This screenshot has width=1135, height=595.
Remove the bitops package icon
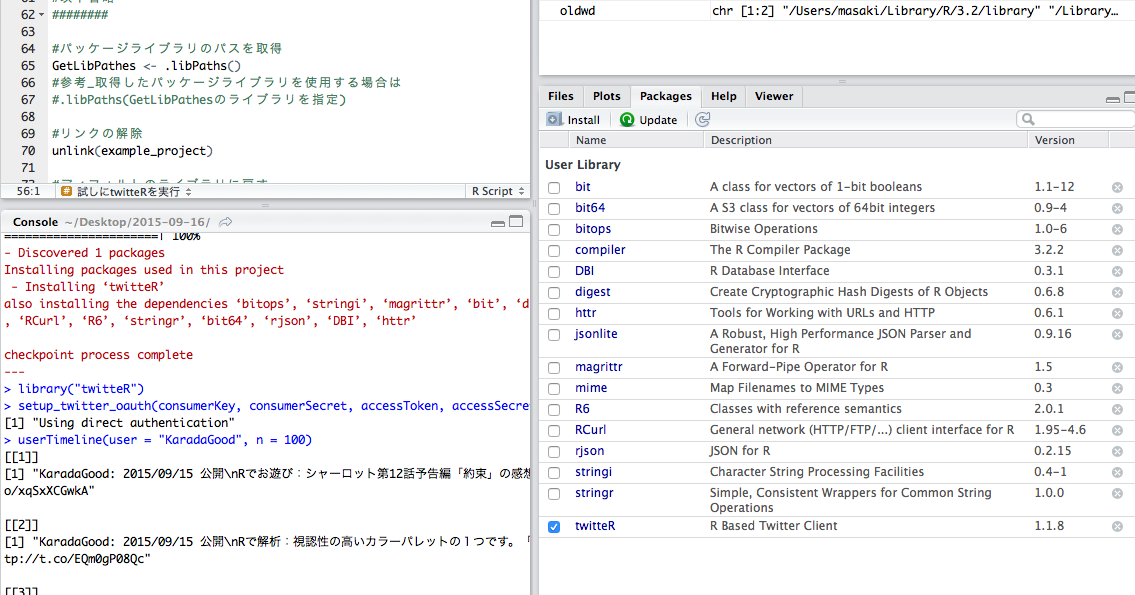pos(1117,229)
